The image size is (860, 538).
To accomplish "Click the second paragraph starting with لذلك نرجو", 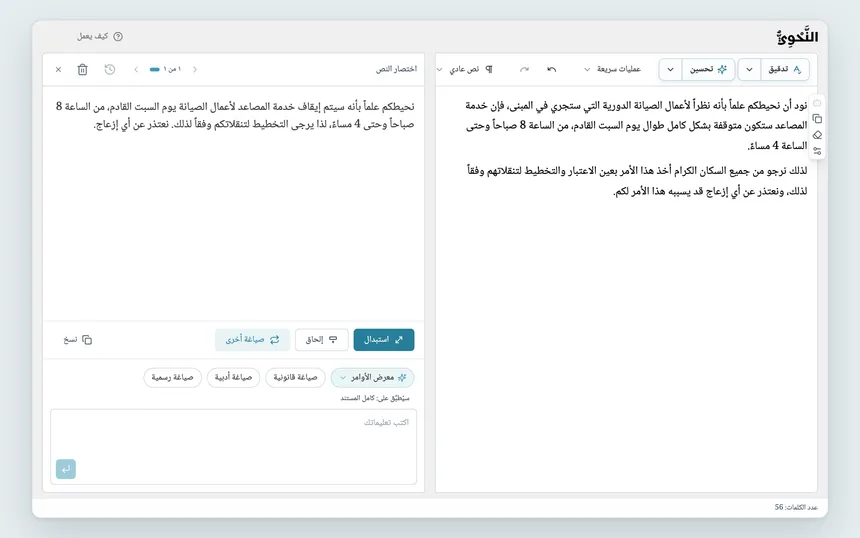I will point(637,181).
